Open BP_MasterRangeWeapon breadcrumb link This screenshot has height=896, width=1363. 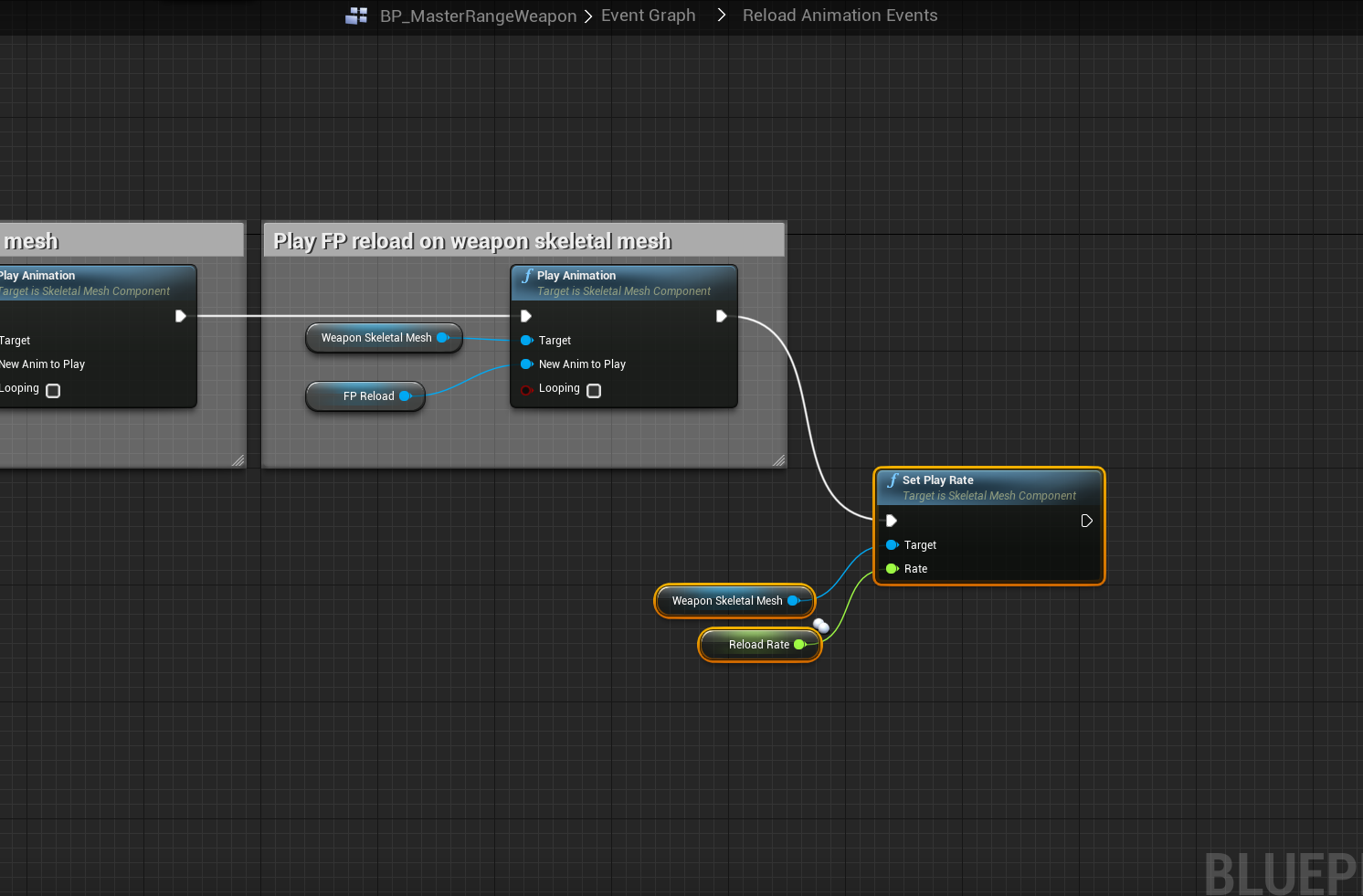coord(478,16)
